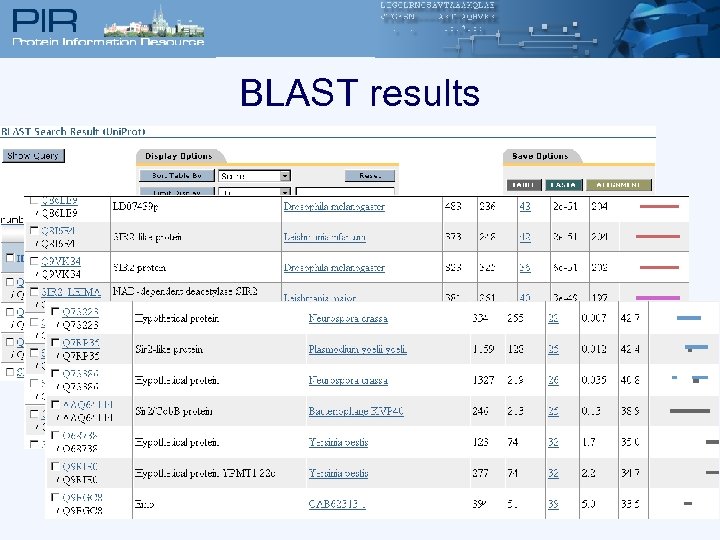Open the Plasmodium yoelii yoelii link
720x540 pixels.
coord(358,349)
